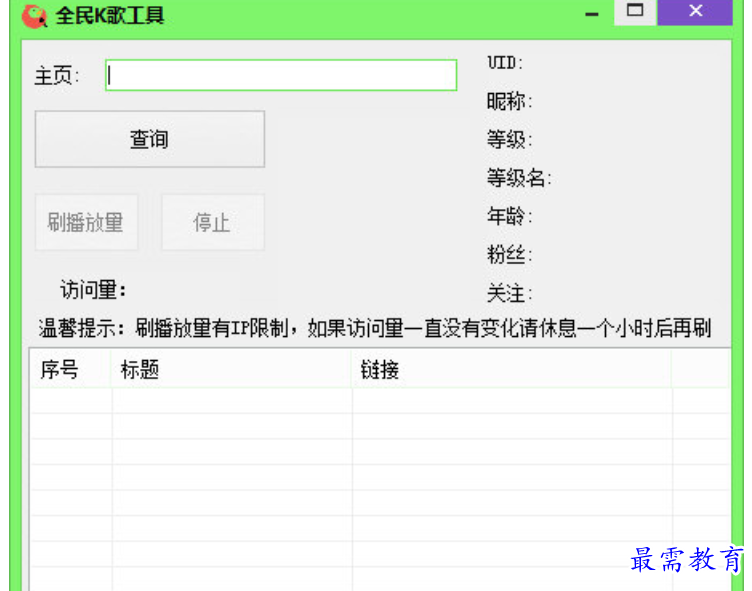Click the UID: label
Viewport: 752px width, 591px height.
click(x=505, y=63)
